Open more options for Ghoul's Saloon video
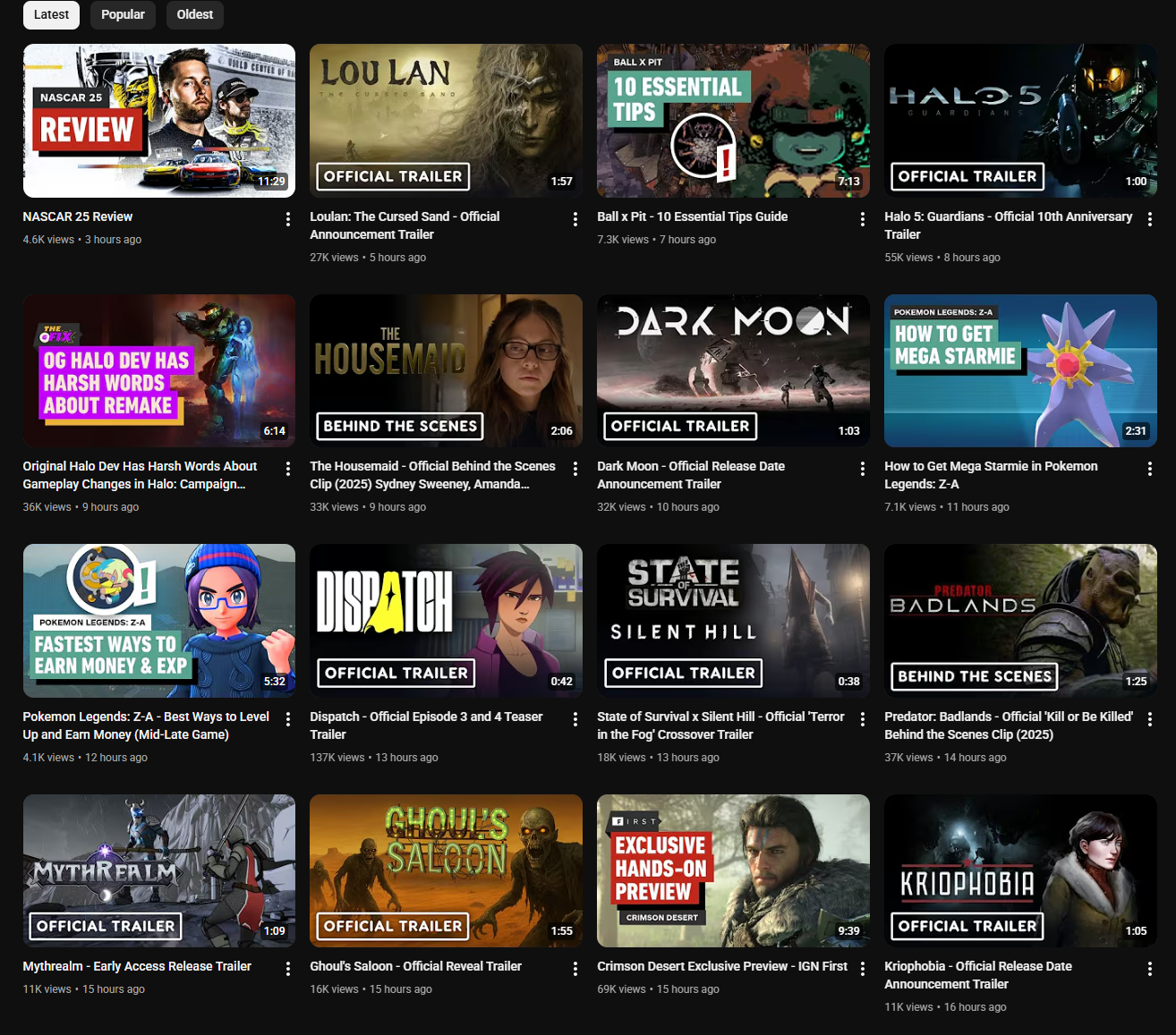The image size is (1176, 1035). (575, 969)
